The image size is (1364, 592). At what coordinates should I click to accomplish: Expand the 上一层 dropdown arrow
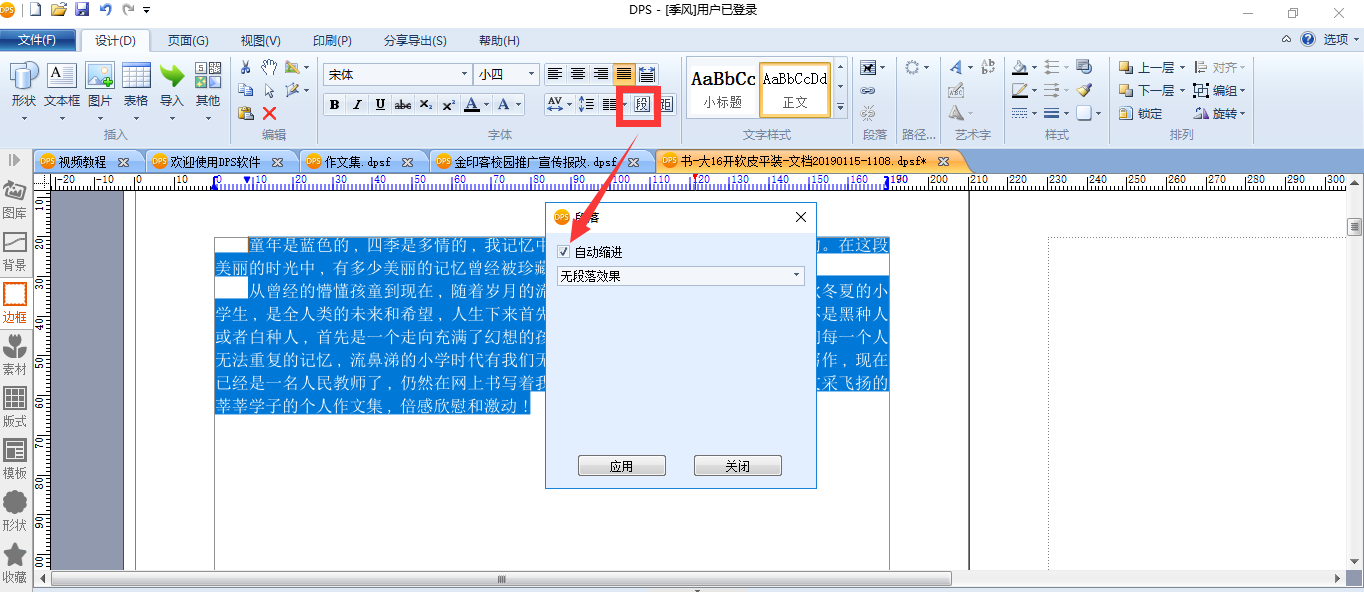[1182, 68]
